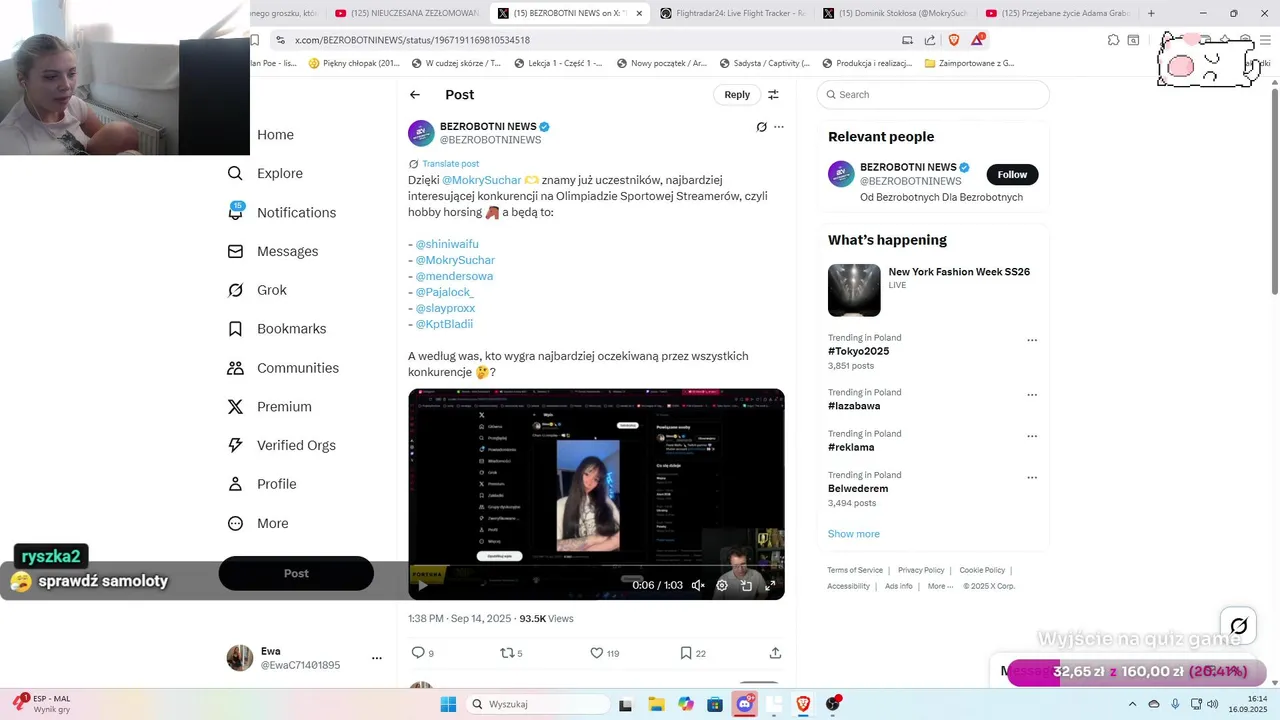Image resolution: width=1280 pixels, height=720 pixels.
Task: Expand the More sidebar menu
Action: click(x=258, y=523)
